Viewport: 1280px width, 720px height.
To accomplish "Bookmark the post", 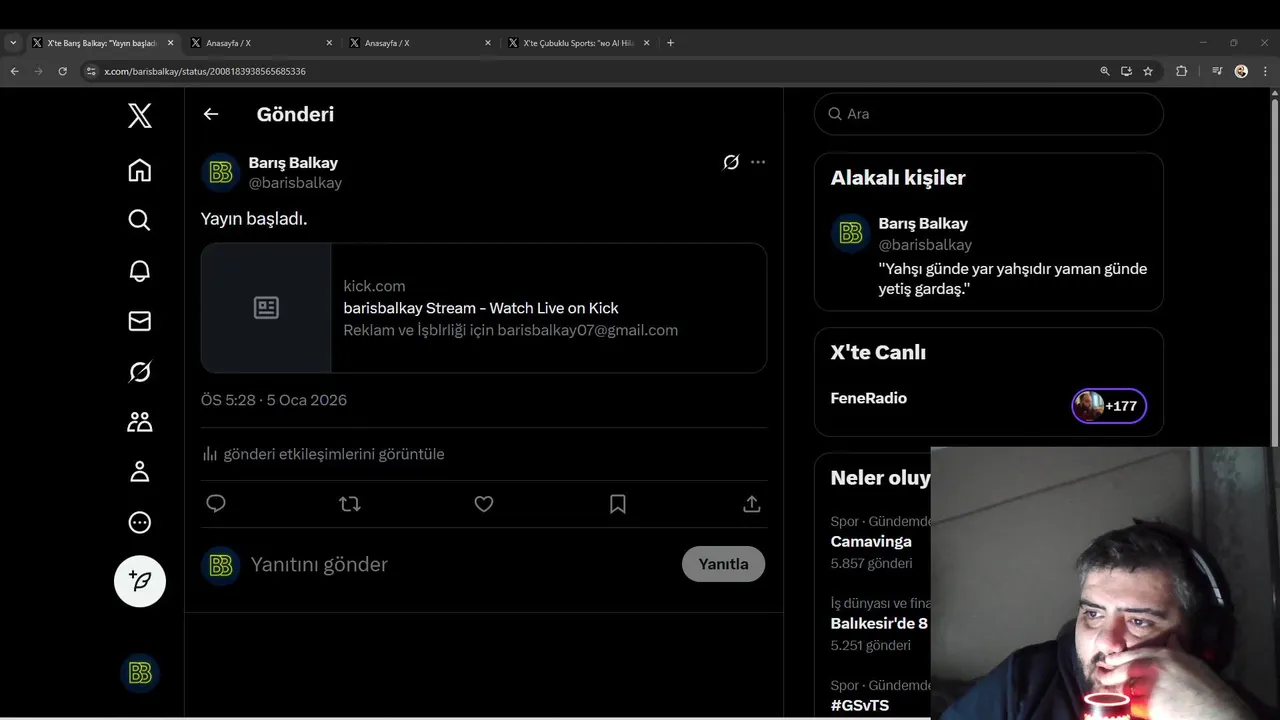I will tap(618, 504).
